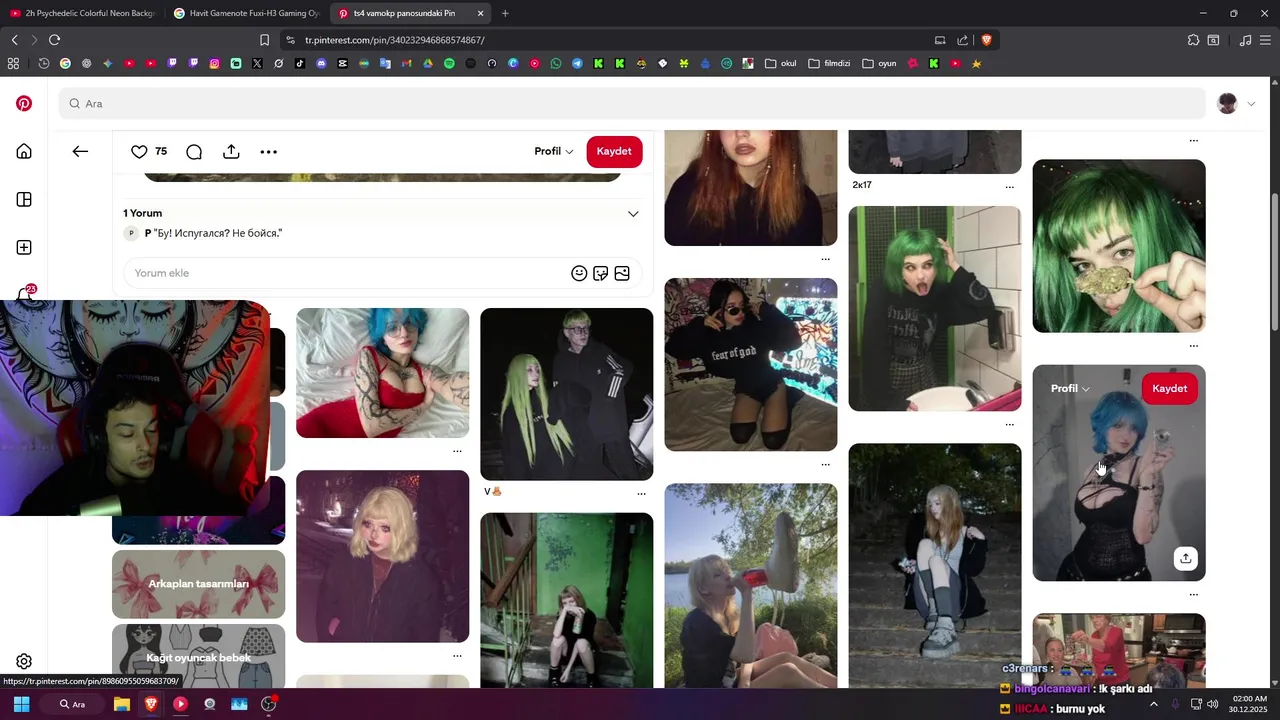Open Telegram bookmark icon

[577, 63]
